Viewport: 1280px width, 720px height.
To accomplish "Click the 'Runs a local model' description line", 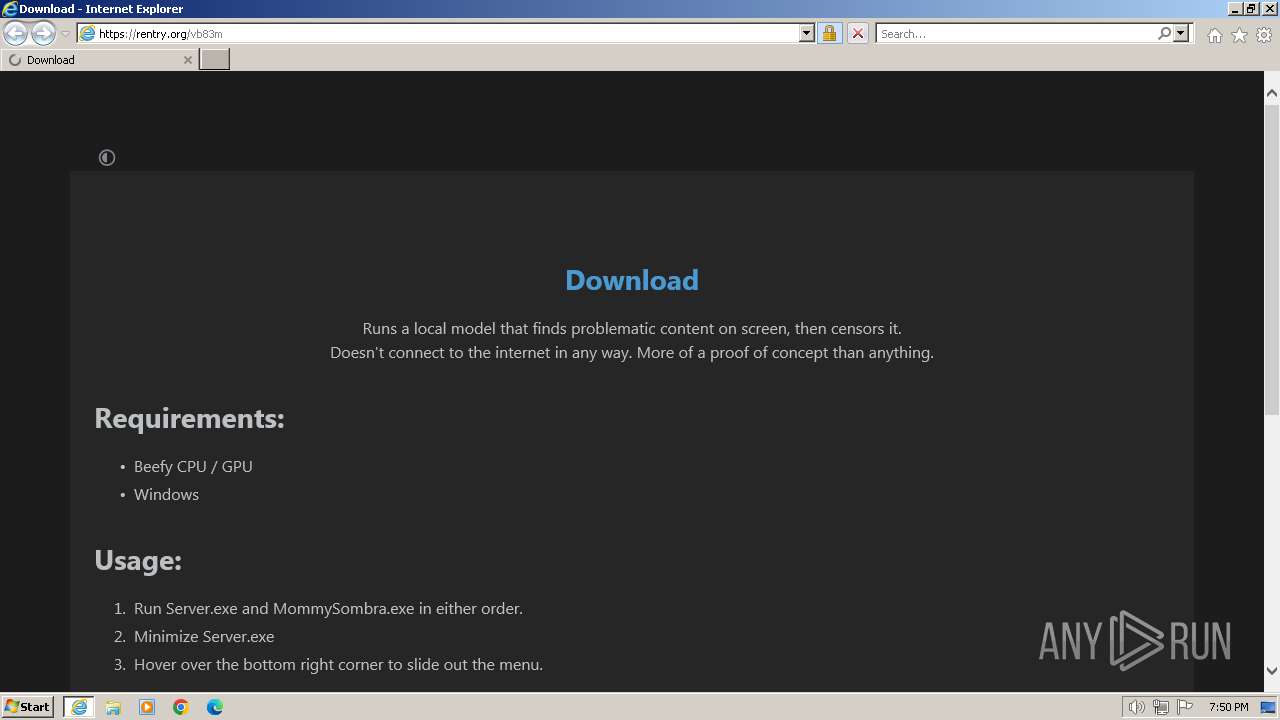I will coord(632,328).
